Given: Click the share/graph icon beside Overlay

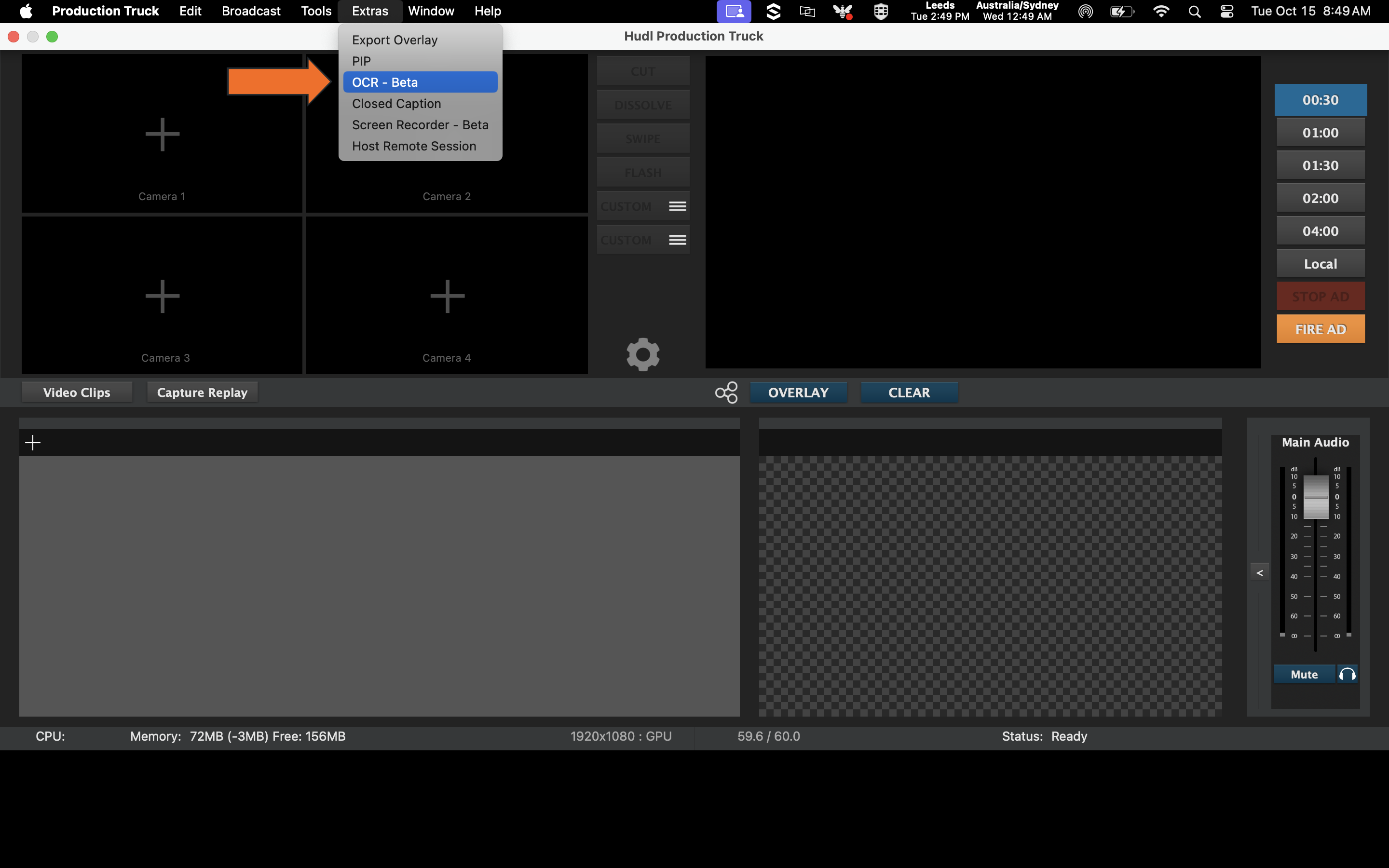Looking at the screenshot, I should tap(725, 392).
